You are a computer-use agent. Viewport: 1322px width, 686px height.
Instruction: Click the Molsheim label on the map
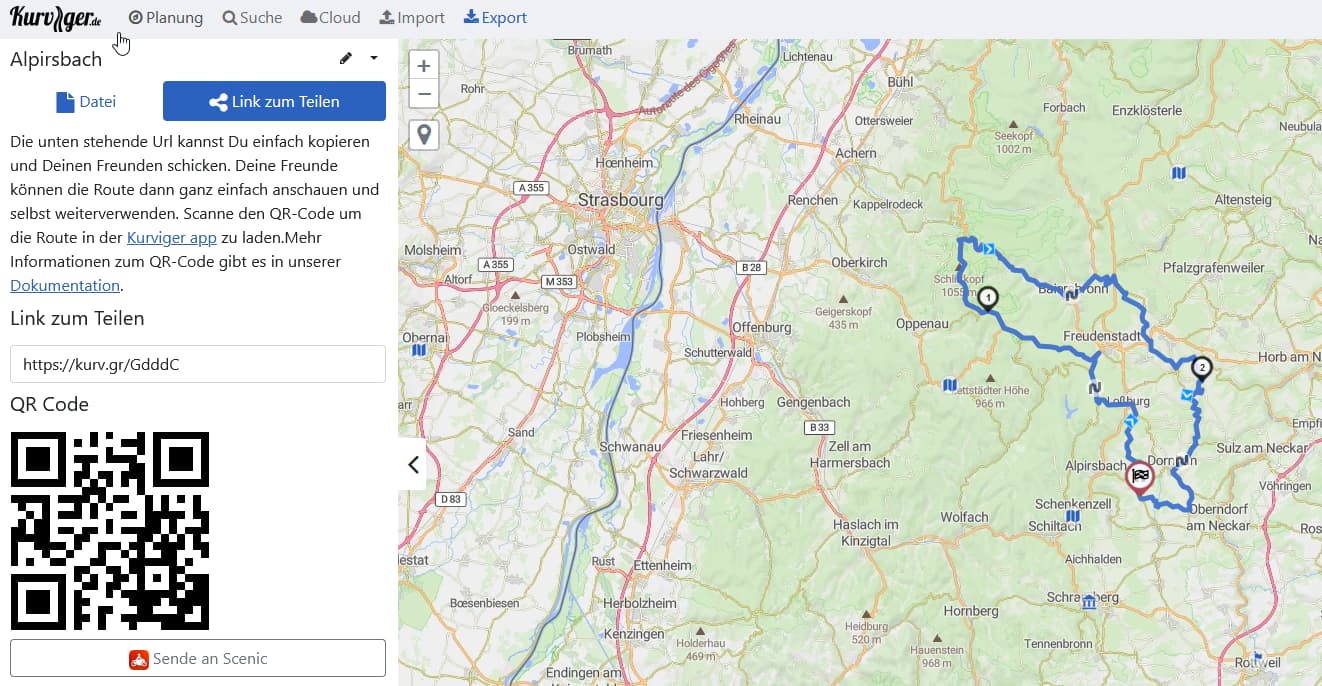tap(433, 249)
